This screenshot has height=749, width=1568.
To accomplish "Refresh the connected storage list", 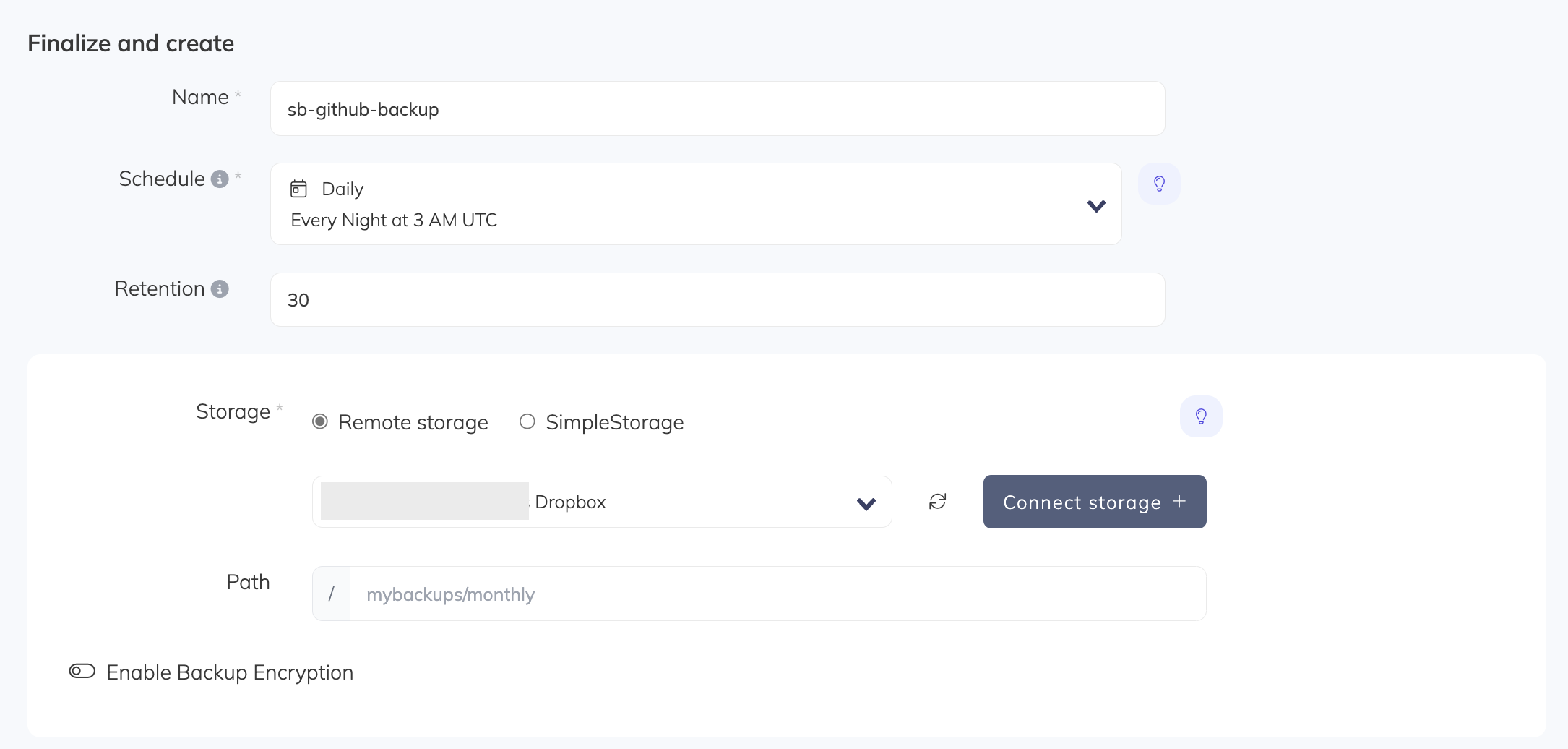I will pyautogui.click(x=937, y=502).
